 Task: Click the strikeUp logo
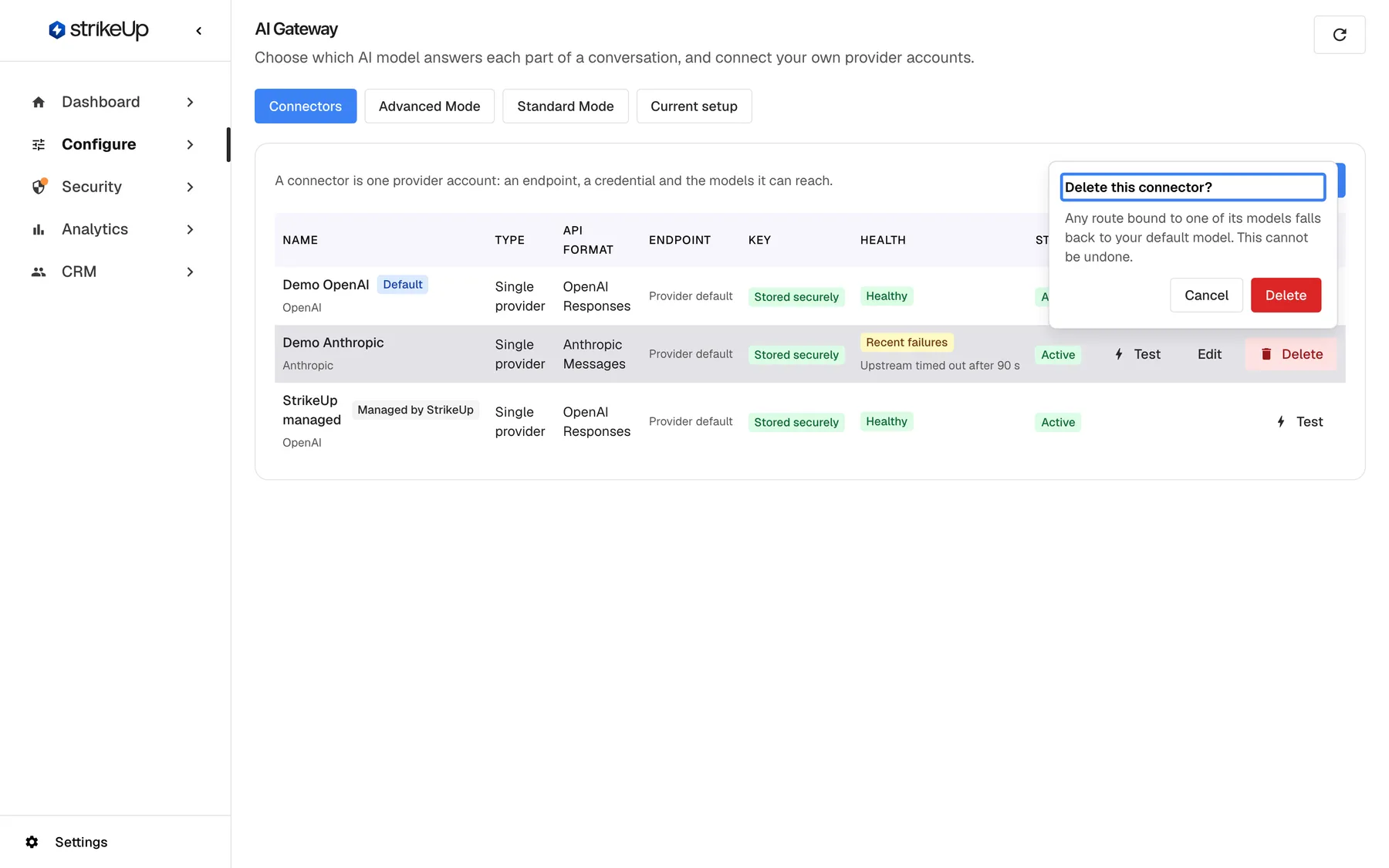pos(98,30)
